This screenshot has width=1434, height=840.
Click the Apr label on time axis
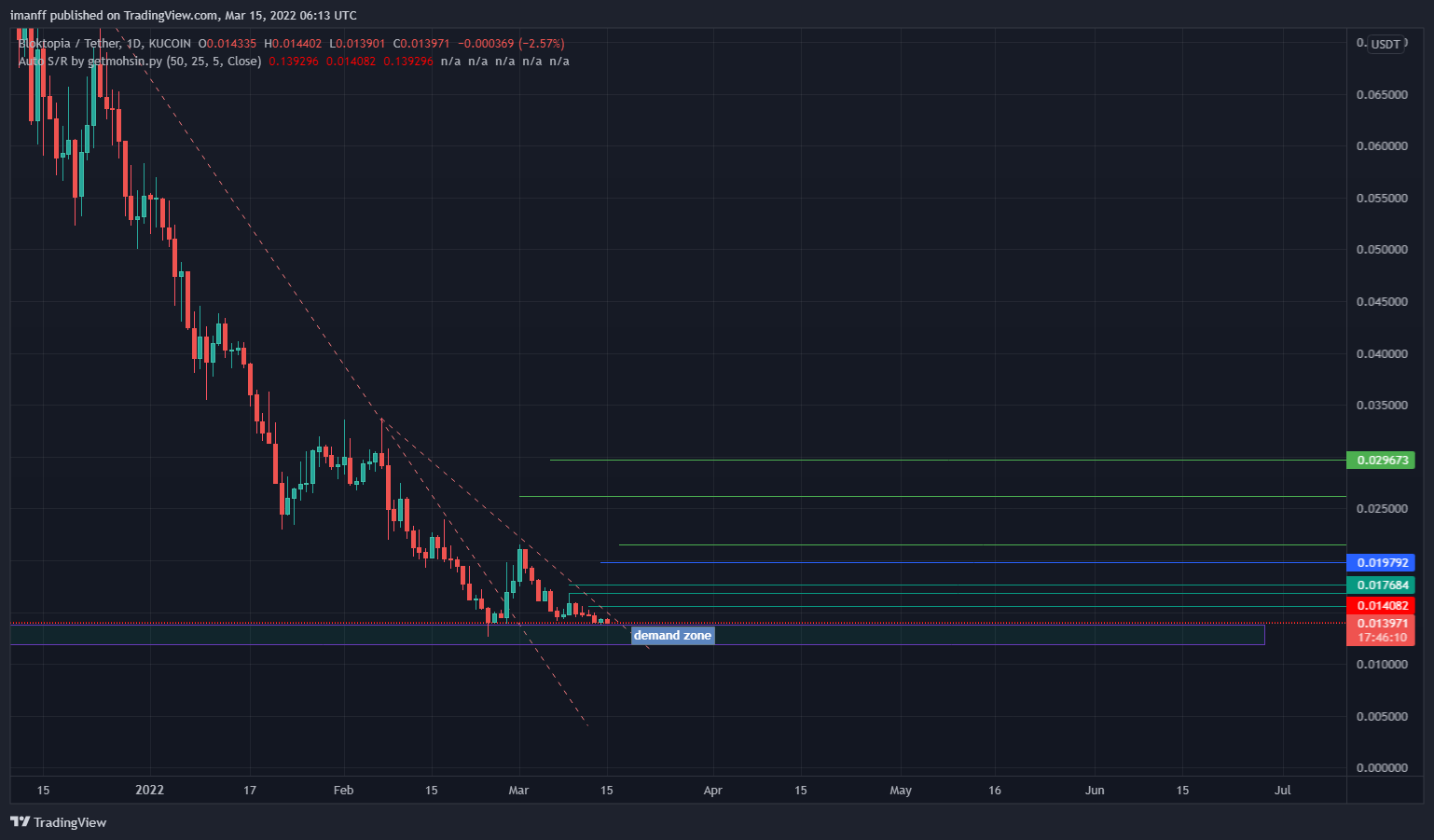712,791
